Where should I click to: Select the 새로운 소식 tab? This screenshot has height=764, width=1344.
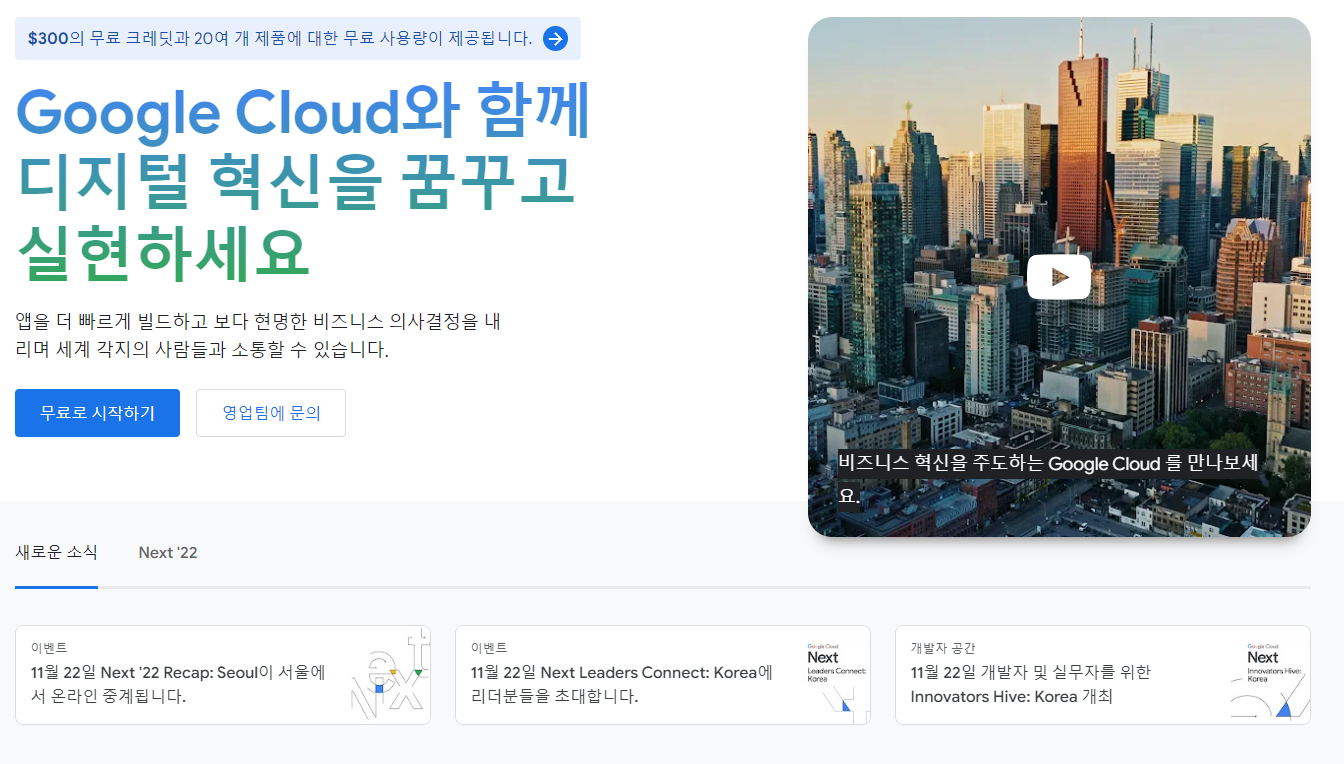[56, 552]
